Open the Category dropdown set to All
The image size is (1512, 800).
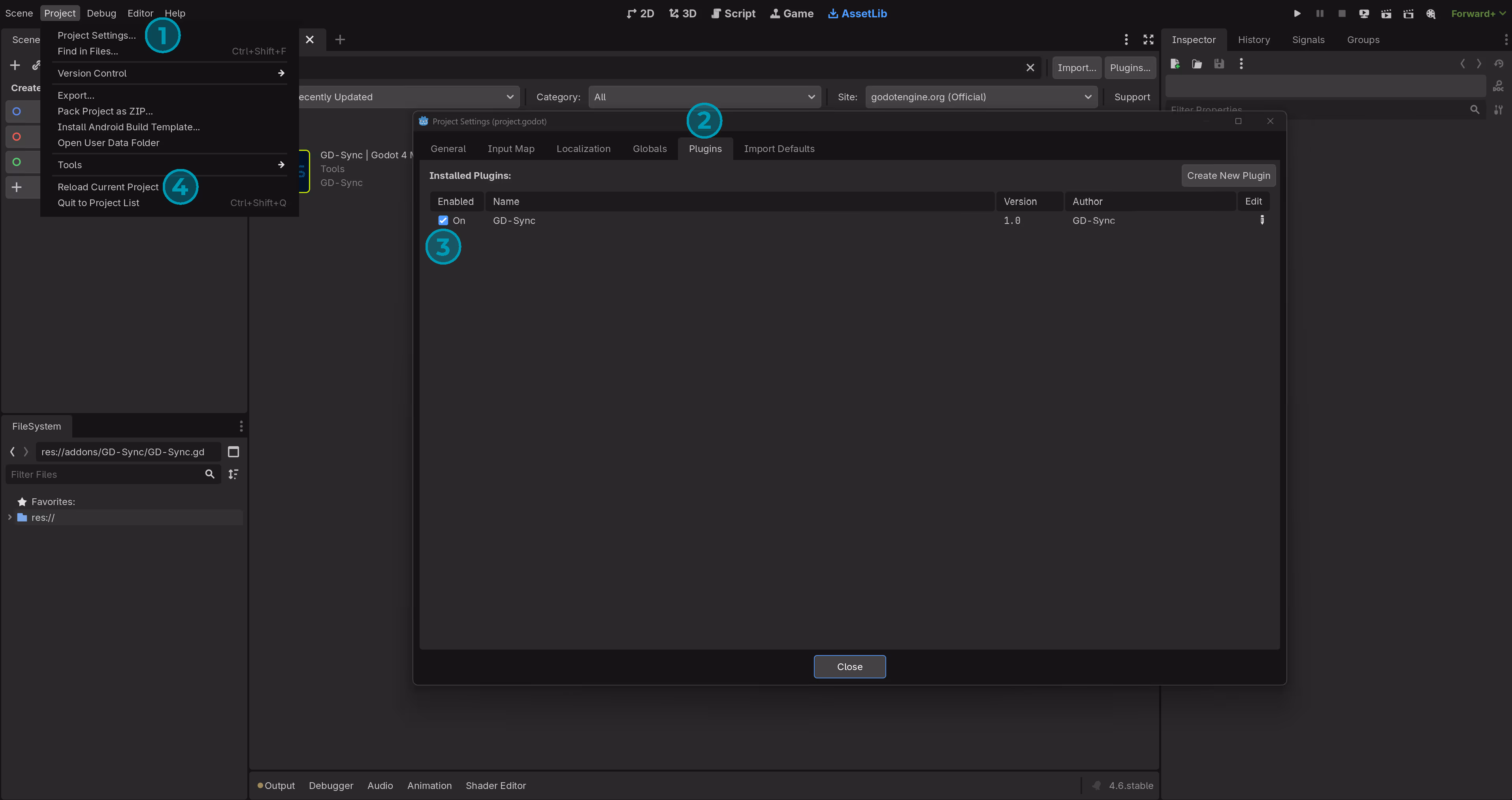(x=704, y=97)
